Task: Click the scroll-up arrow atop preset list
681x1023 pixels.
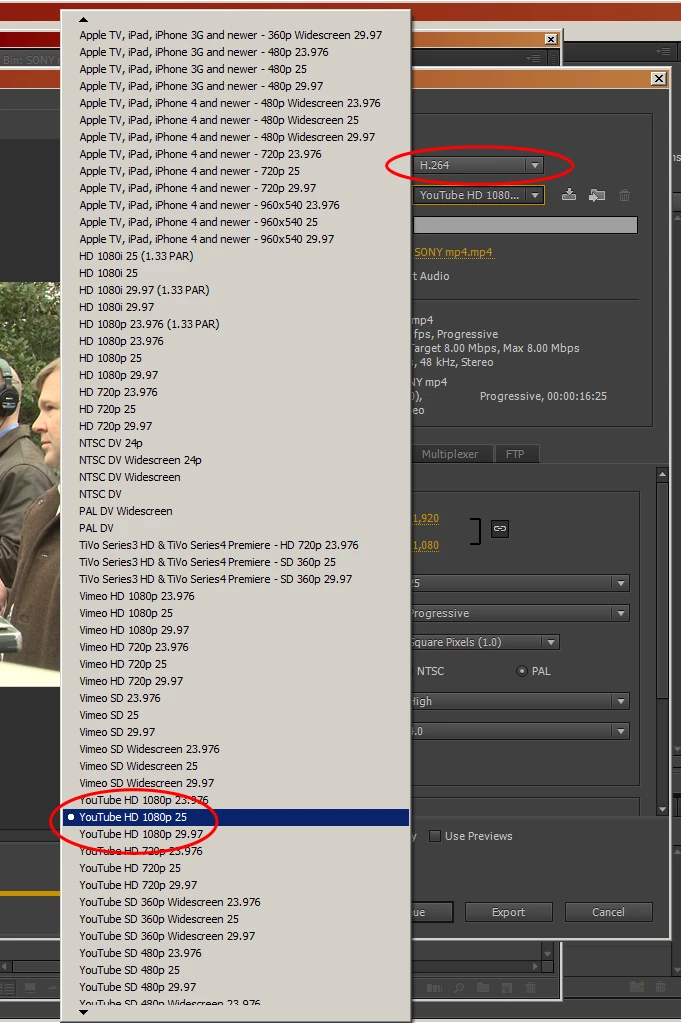Action: tap(83, 20)
